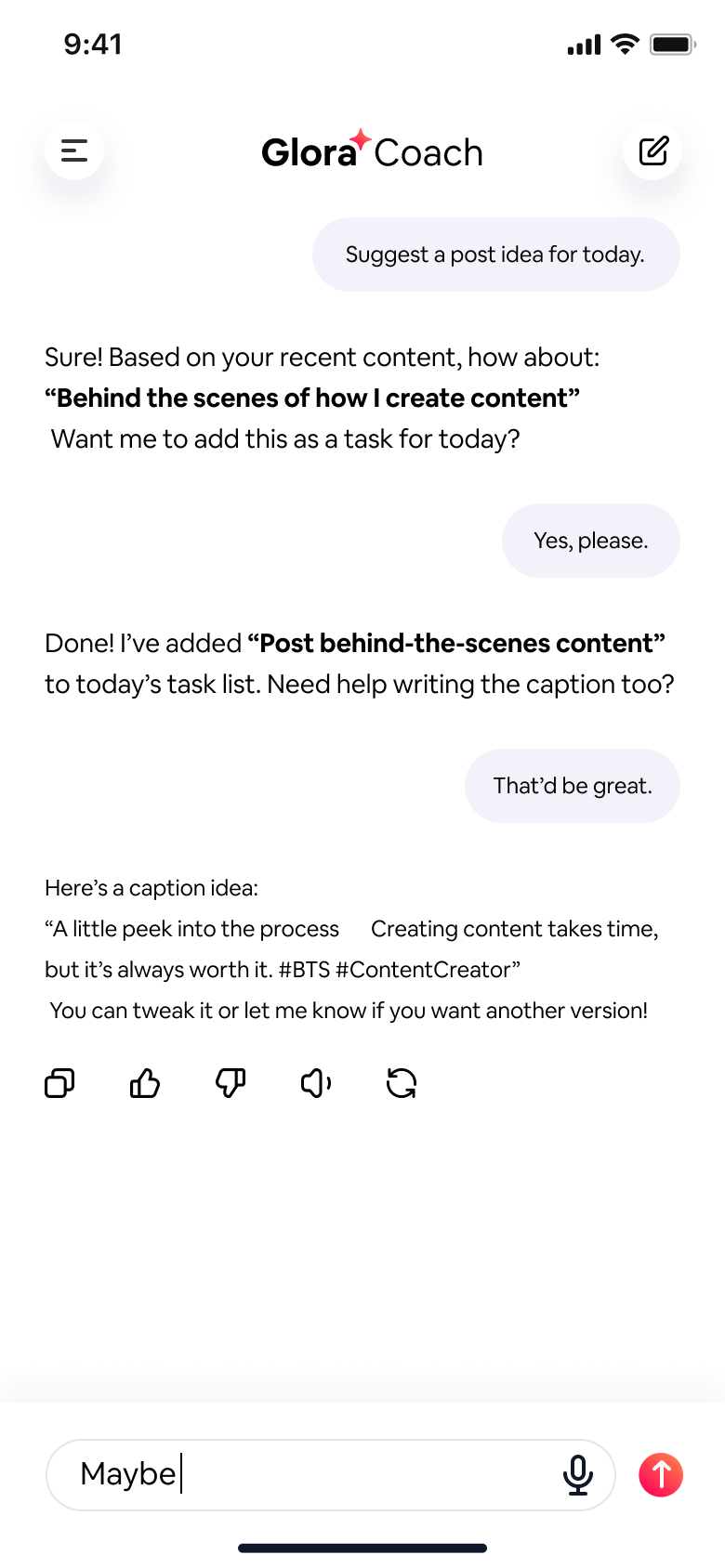Read the response aloud with speaker icon

pyautogui.click(x=316, y=1083)
